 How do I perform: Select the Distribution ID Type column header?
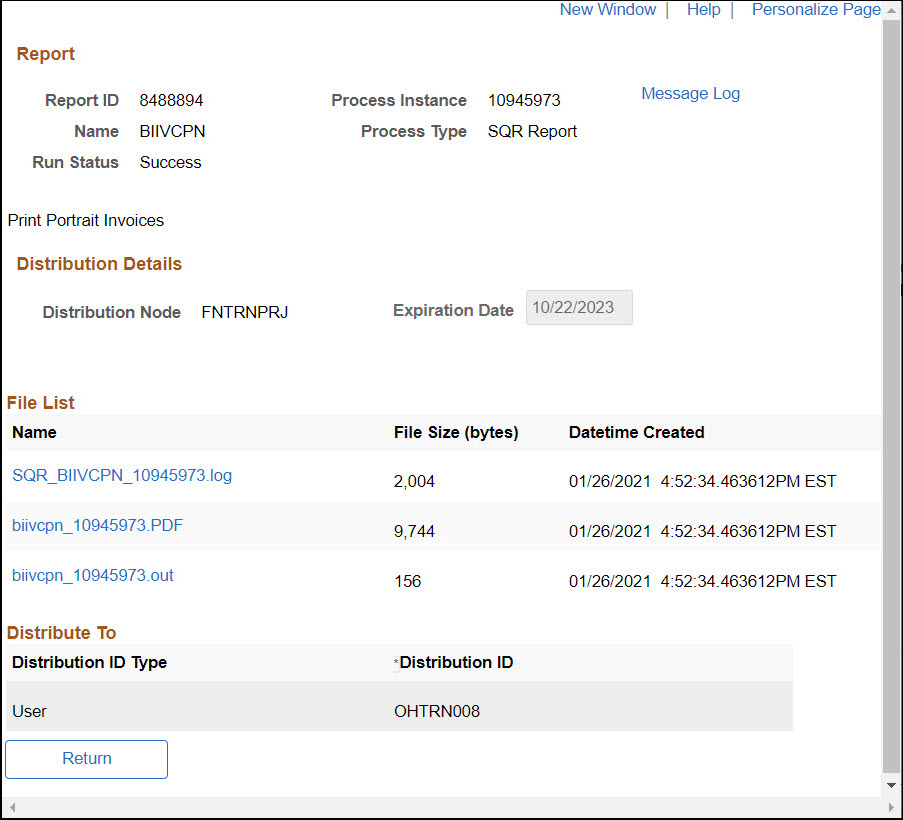pos(90,663)
